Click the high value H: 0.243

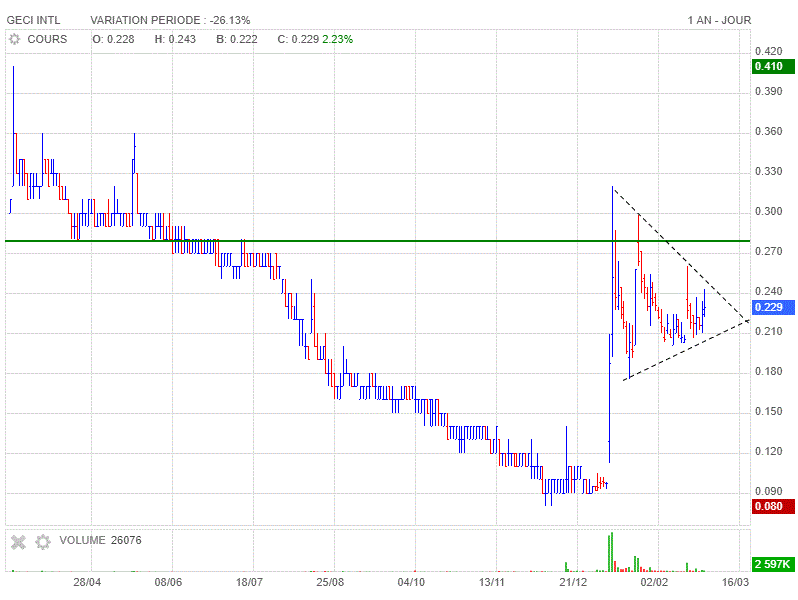175,39
